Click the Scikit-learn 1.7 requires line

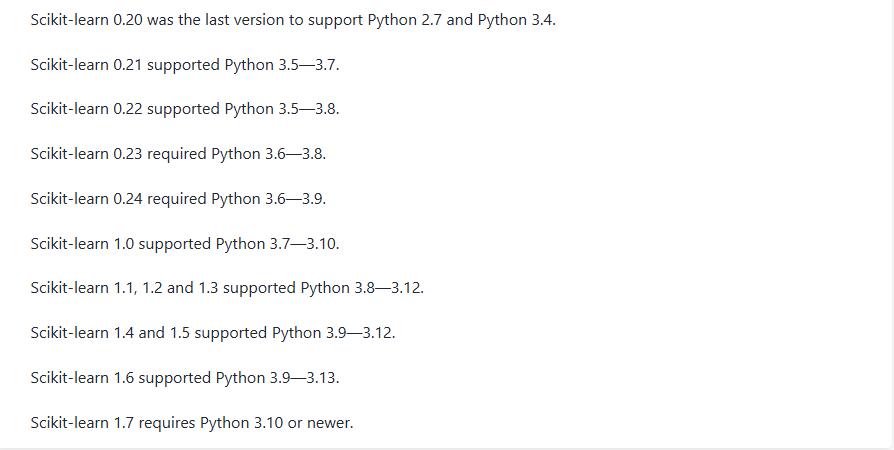[x=192, y=423]
